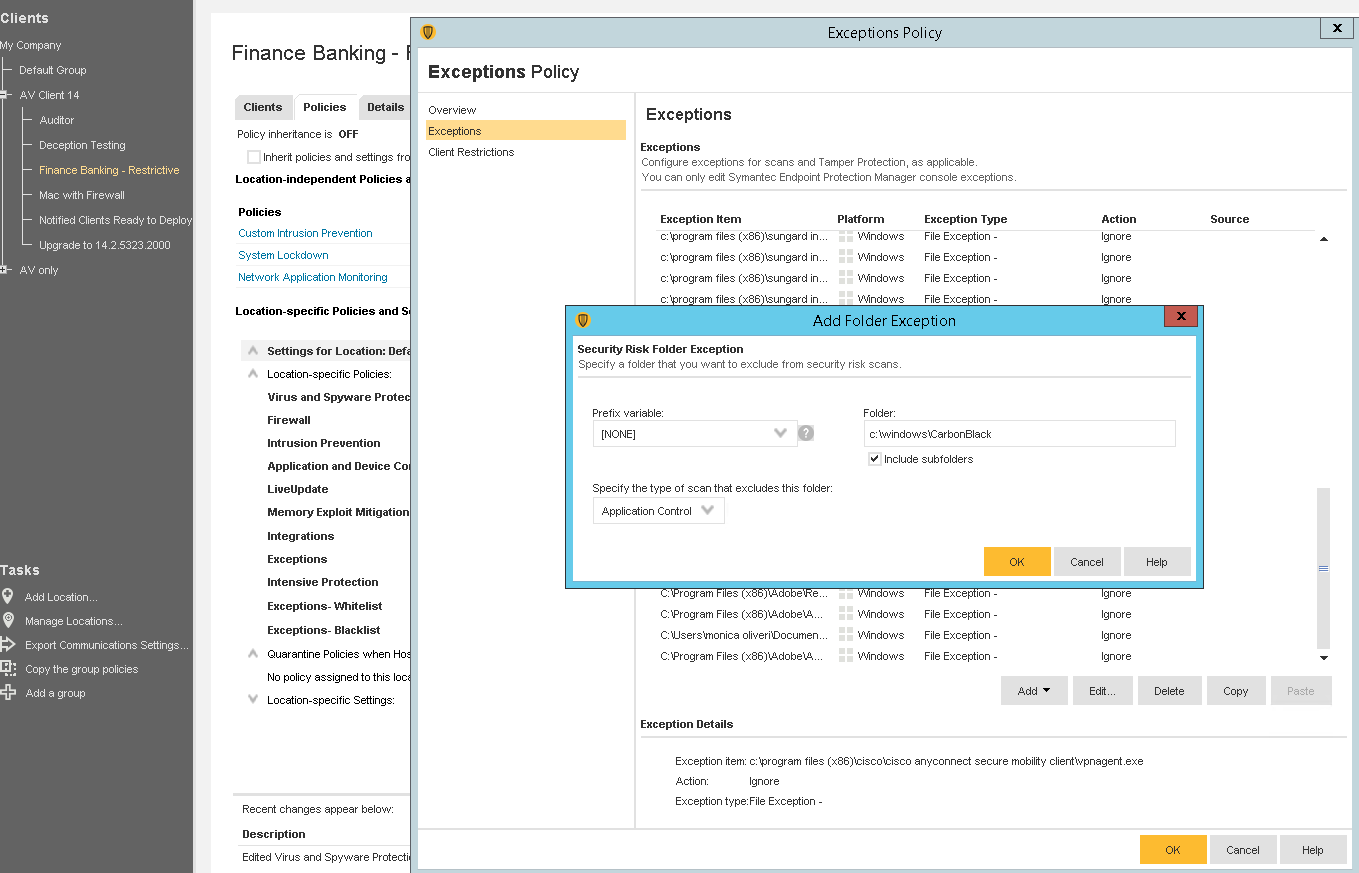
Task: Click the Exceptions- Whitelist policy row
Action: pos(325,606)
